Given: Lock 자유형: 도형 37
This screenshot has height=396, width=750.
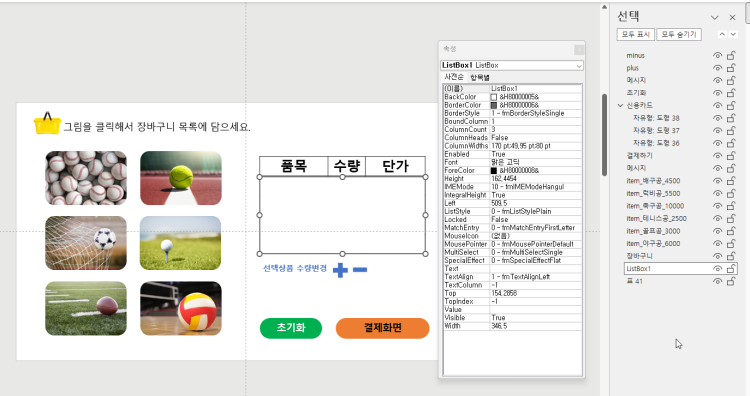Looking at the screenshot, I should click(x=731, y=130).
